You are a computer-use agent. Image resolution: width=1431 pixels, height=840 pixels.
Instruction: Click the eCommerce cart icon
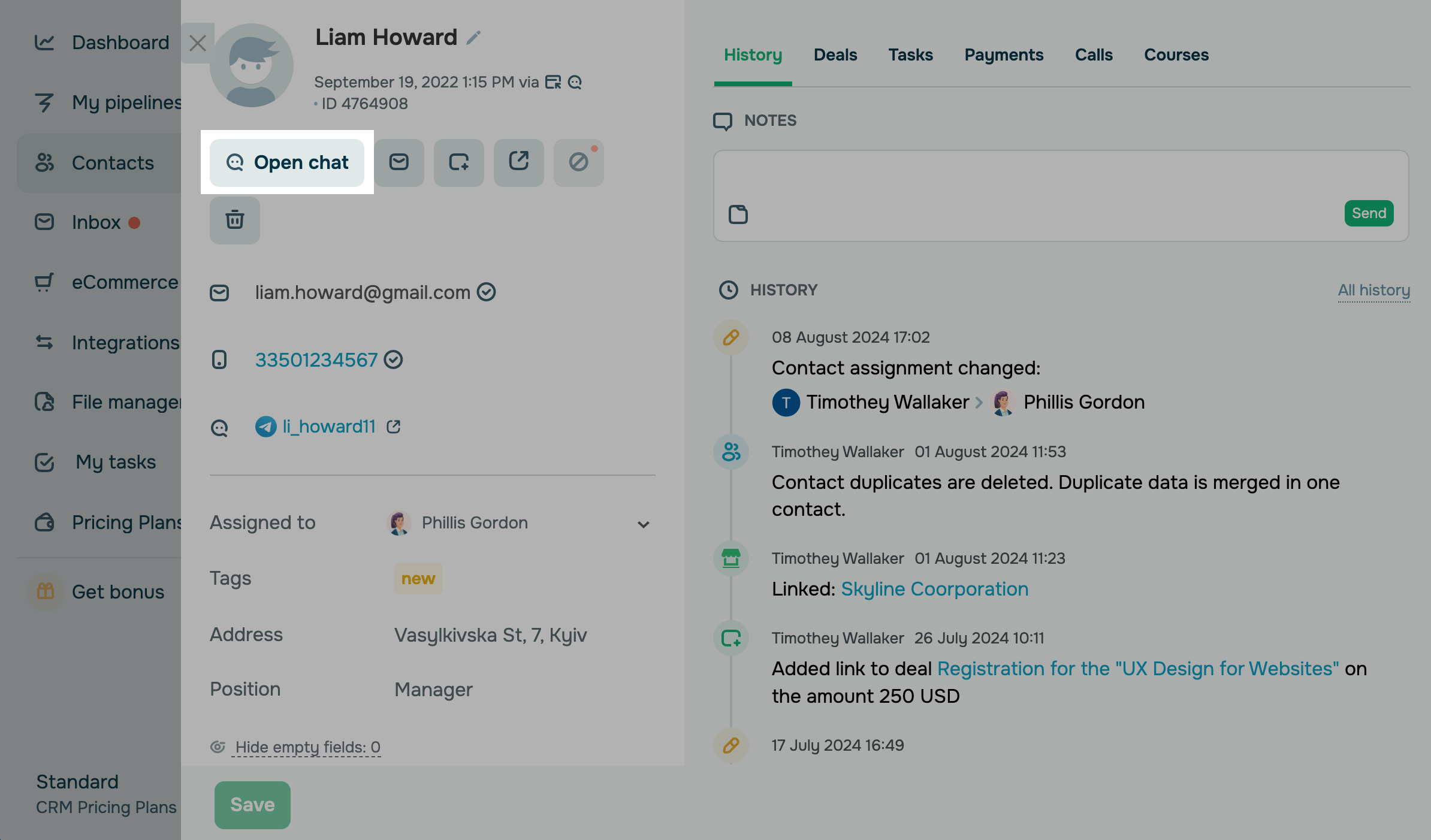[44, 282]
